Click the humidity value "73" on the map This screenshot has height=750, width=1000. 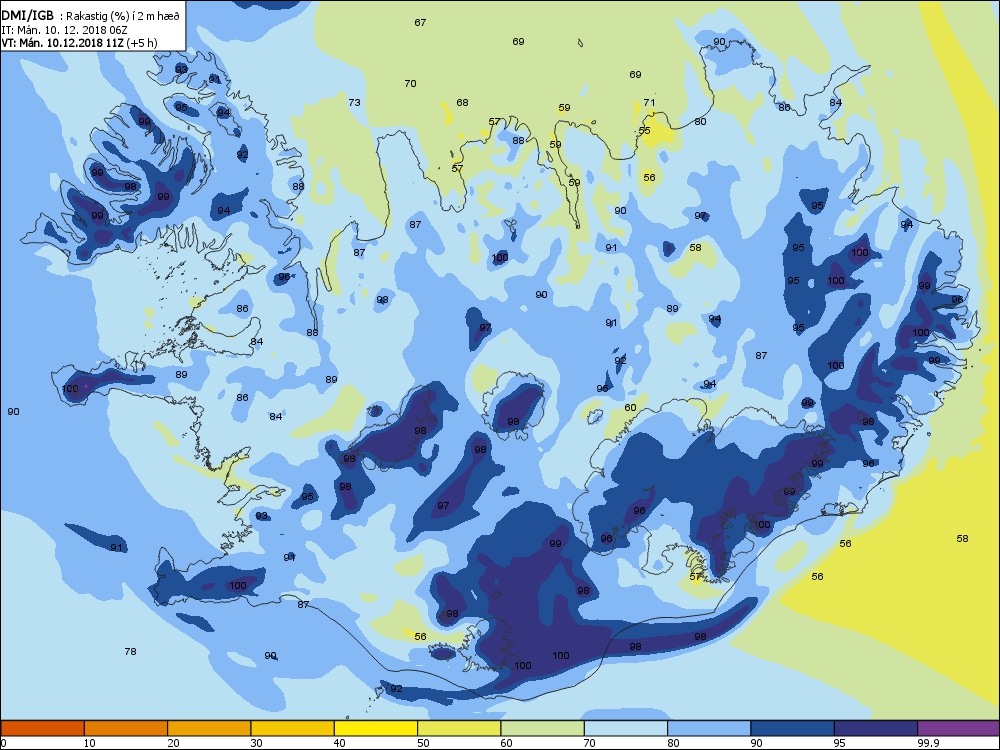coord(354,102)
